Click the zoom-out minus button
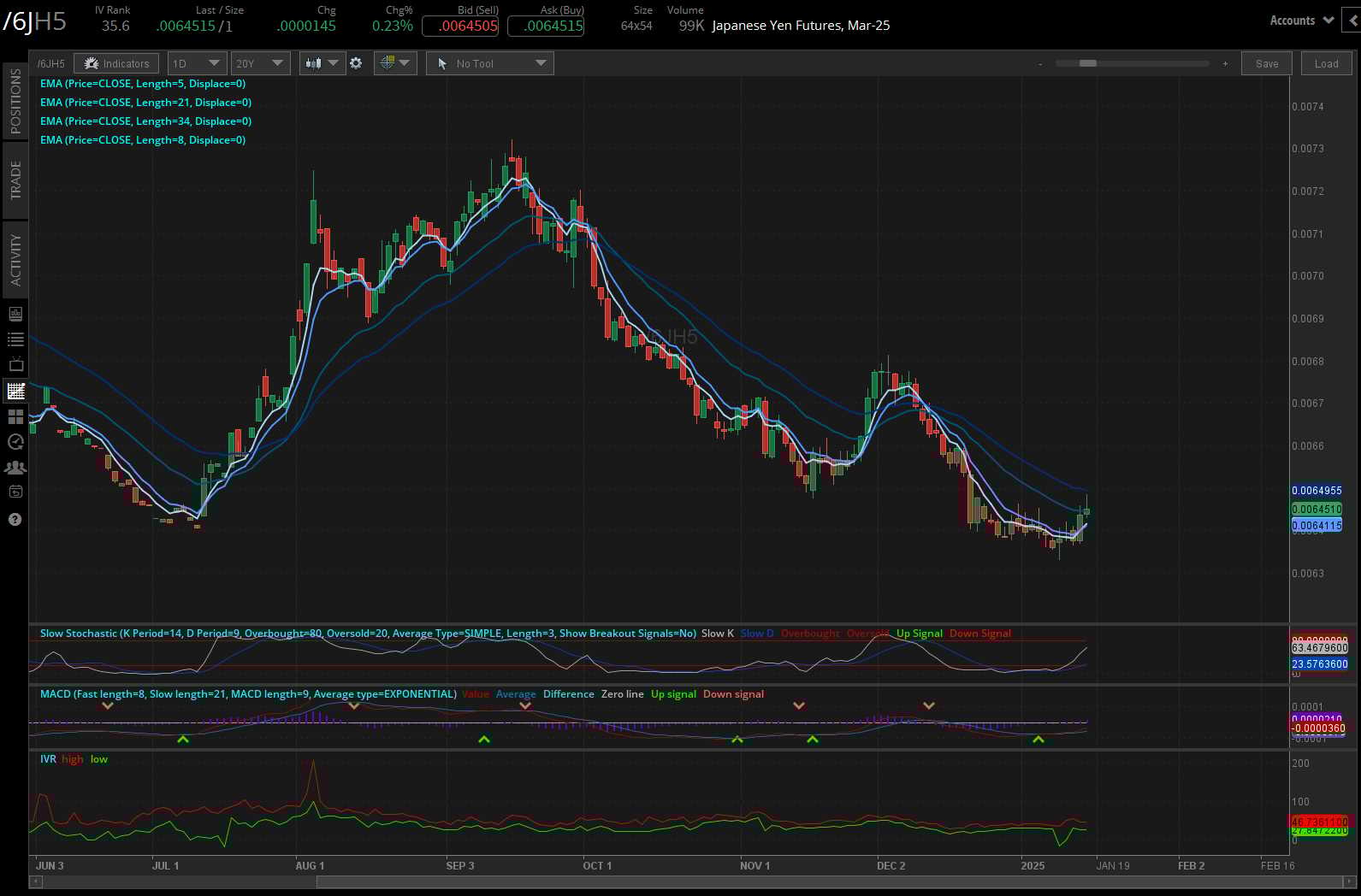 1040,64
